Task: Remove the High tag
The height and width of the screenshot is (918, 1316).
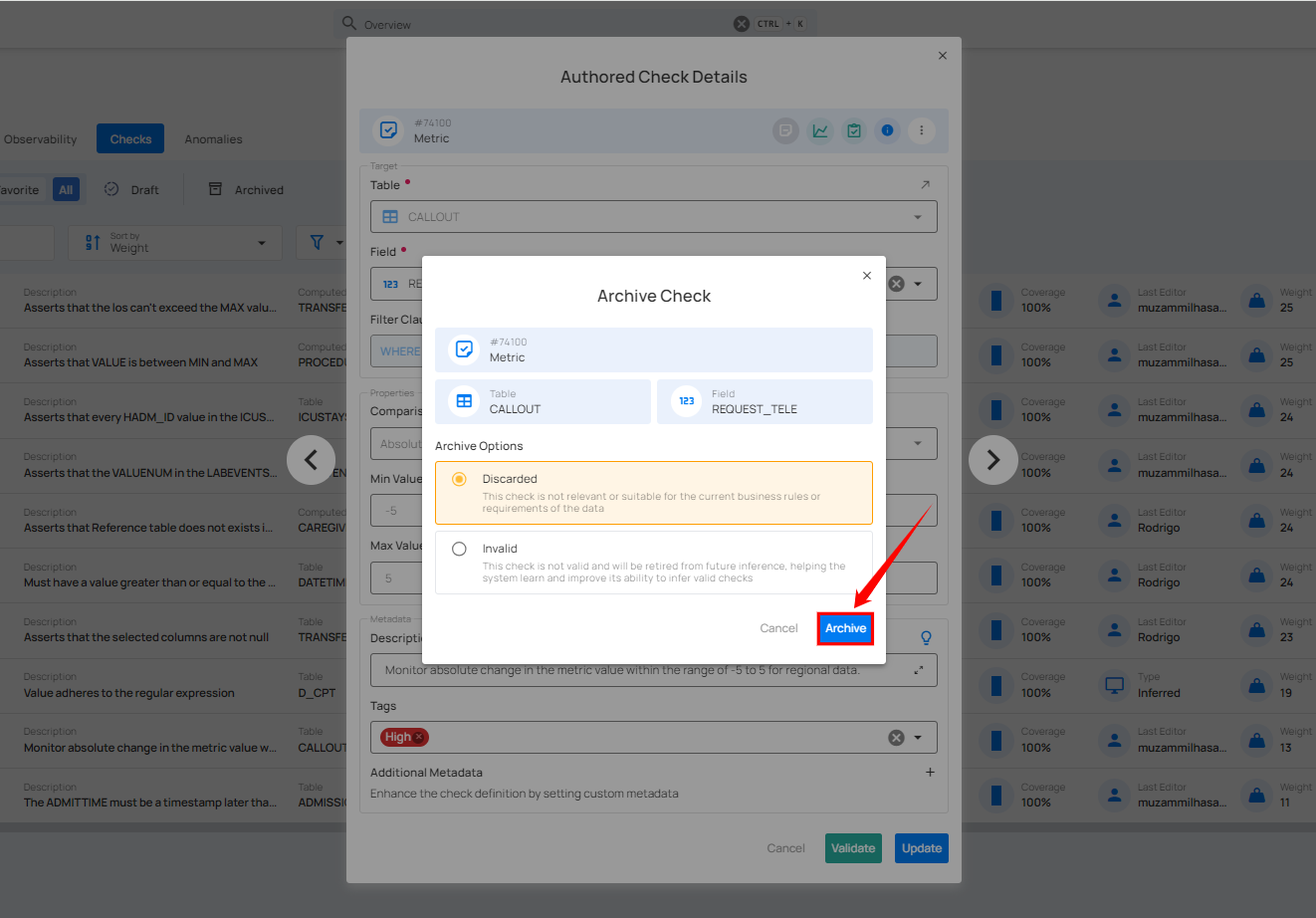Action: click(x=419, y=738)
